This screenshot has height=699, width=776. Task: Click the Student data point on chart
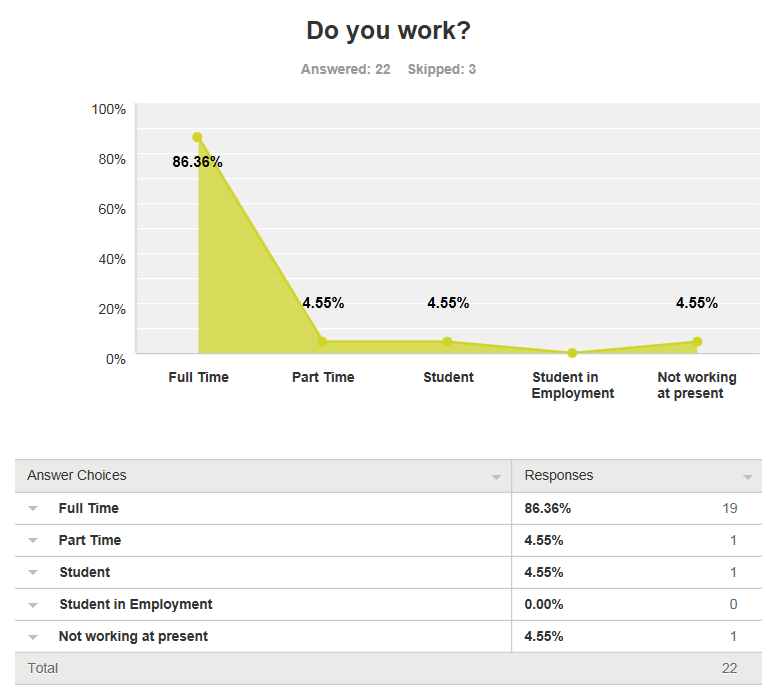click(447, 342)
